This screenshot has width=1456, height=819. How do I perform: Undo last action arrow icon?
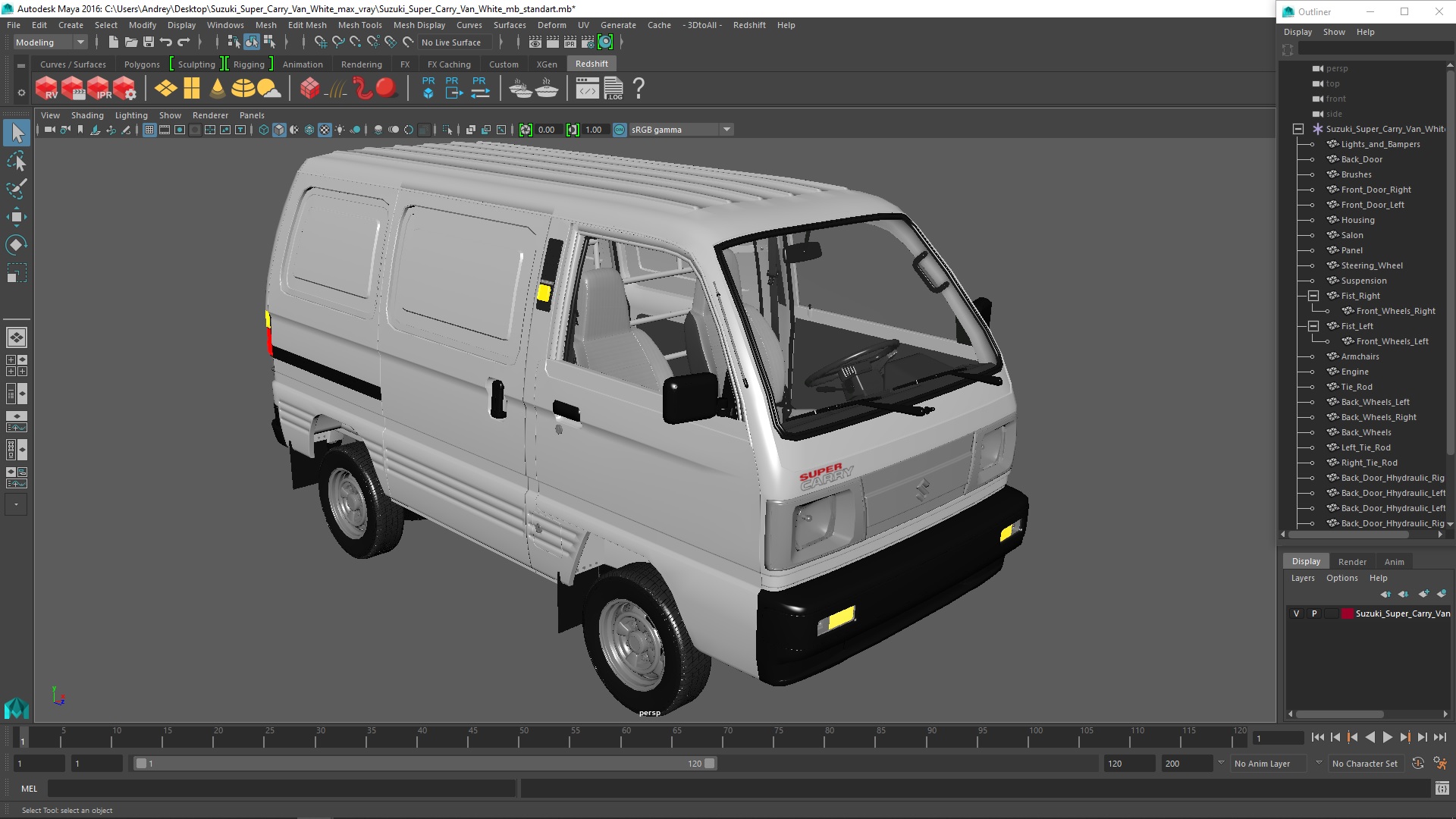point(166,42)
